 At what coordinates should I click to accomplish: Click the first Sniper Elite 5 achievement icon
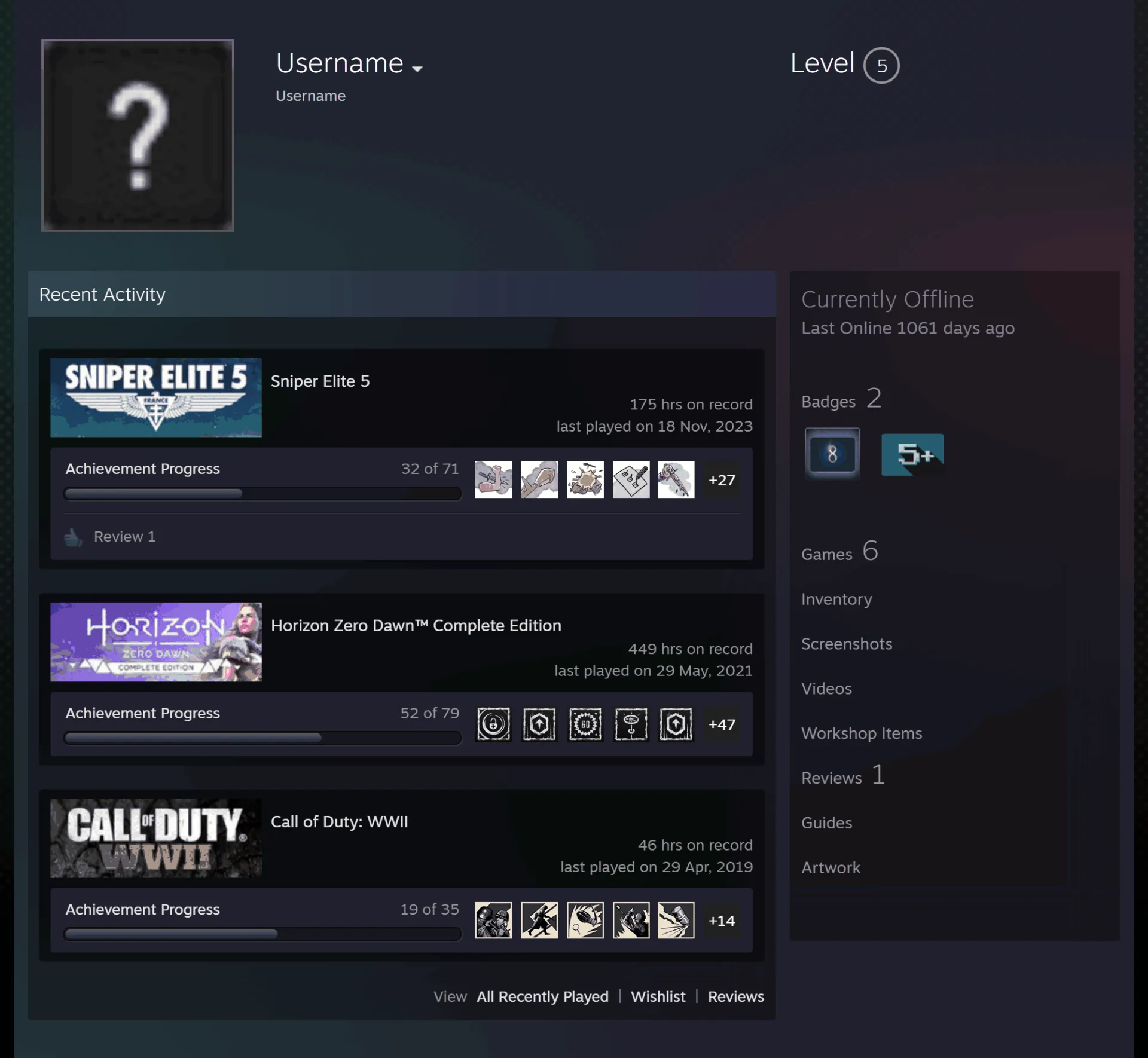(493, 479)
